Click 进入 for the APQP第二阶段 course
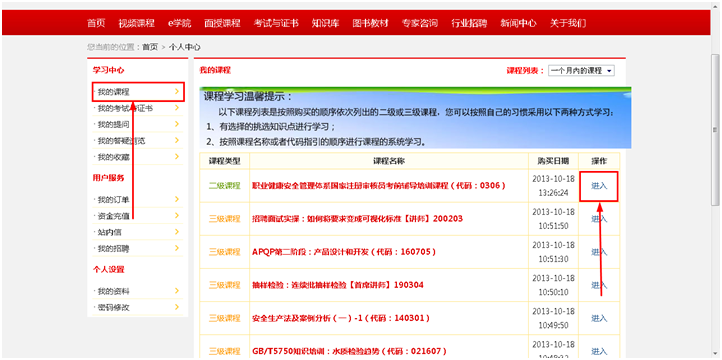The image size is (722, 360). point(599,252)
